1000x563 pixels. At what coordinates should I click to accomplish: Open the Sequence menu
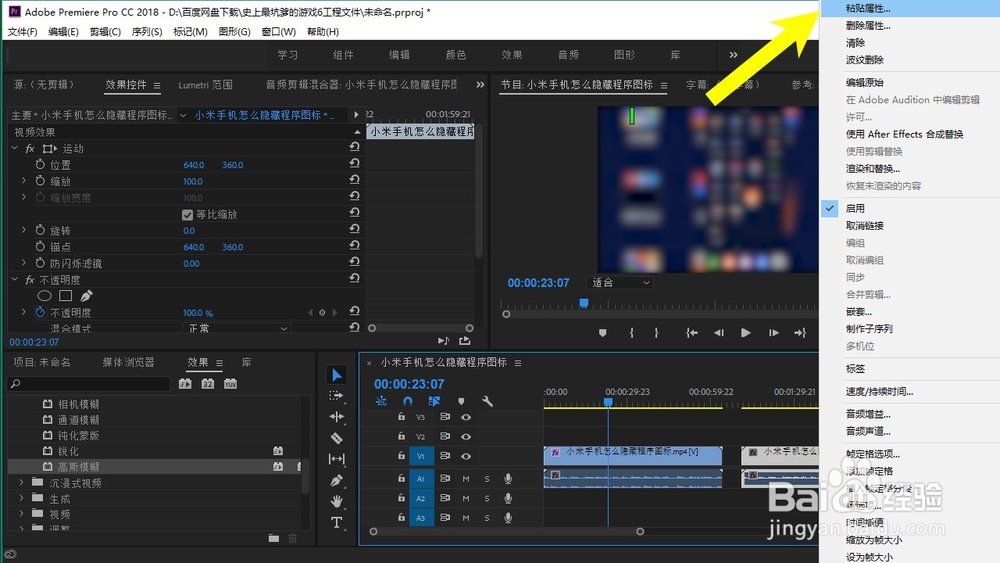point(147,31)
